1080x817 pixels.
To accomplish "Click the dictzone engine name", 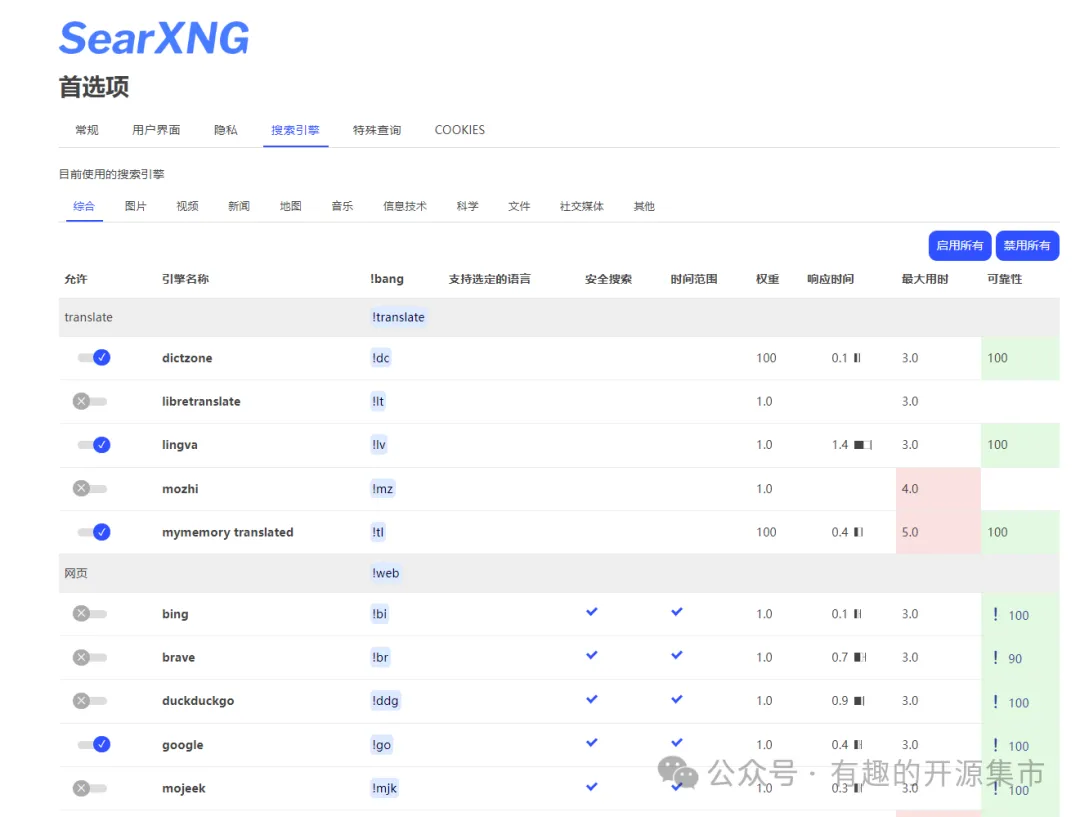I will (187, 358).
